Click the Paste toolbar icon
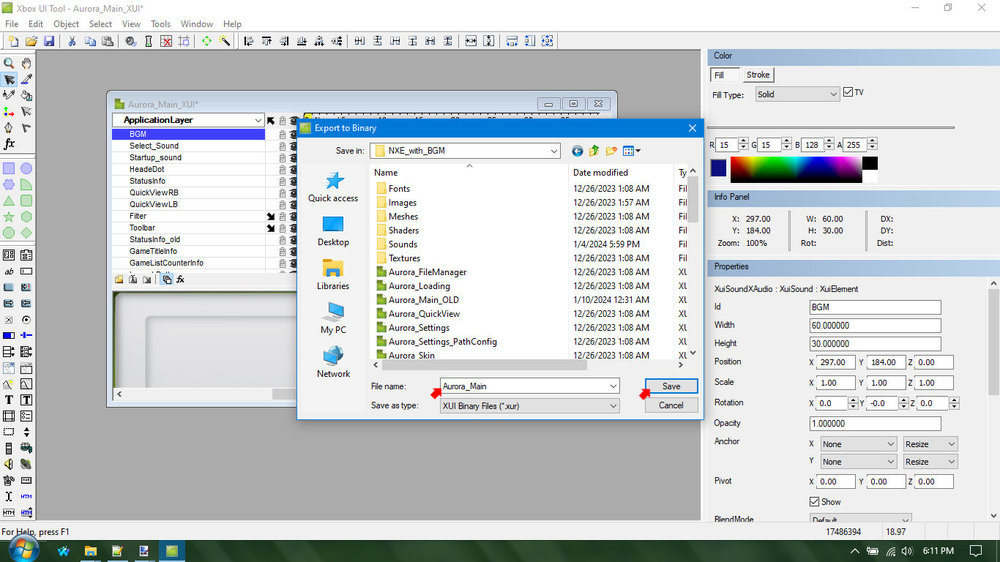The image size is (1000, 562). click(x=108, y=41)
